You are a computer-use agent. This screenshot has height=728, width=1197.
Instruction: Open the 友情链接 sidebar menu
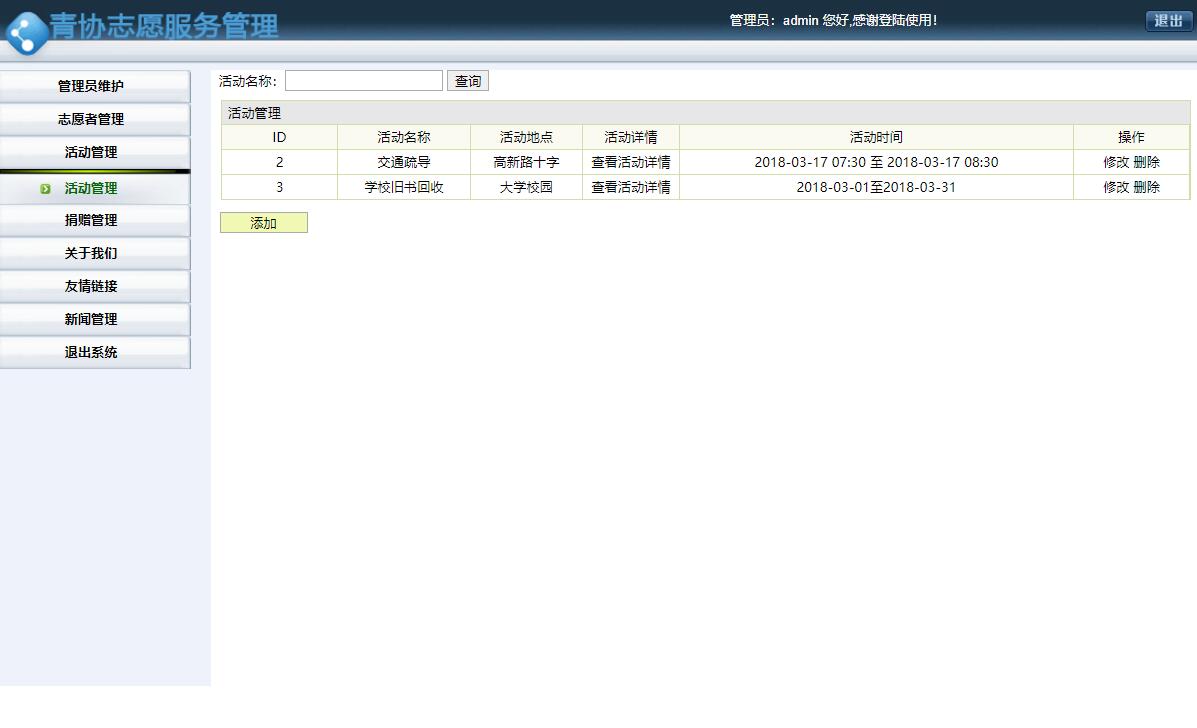click(95, 286)
